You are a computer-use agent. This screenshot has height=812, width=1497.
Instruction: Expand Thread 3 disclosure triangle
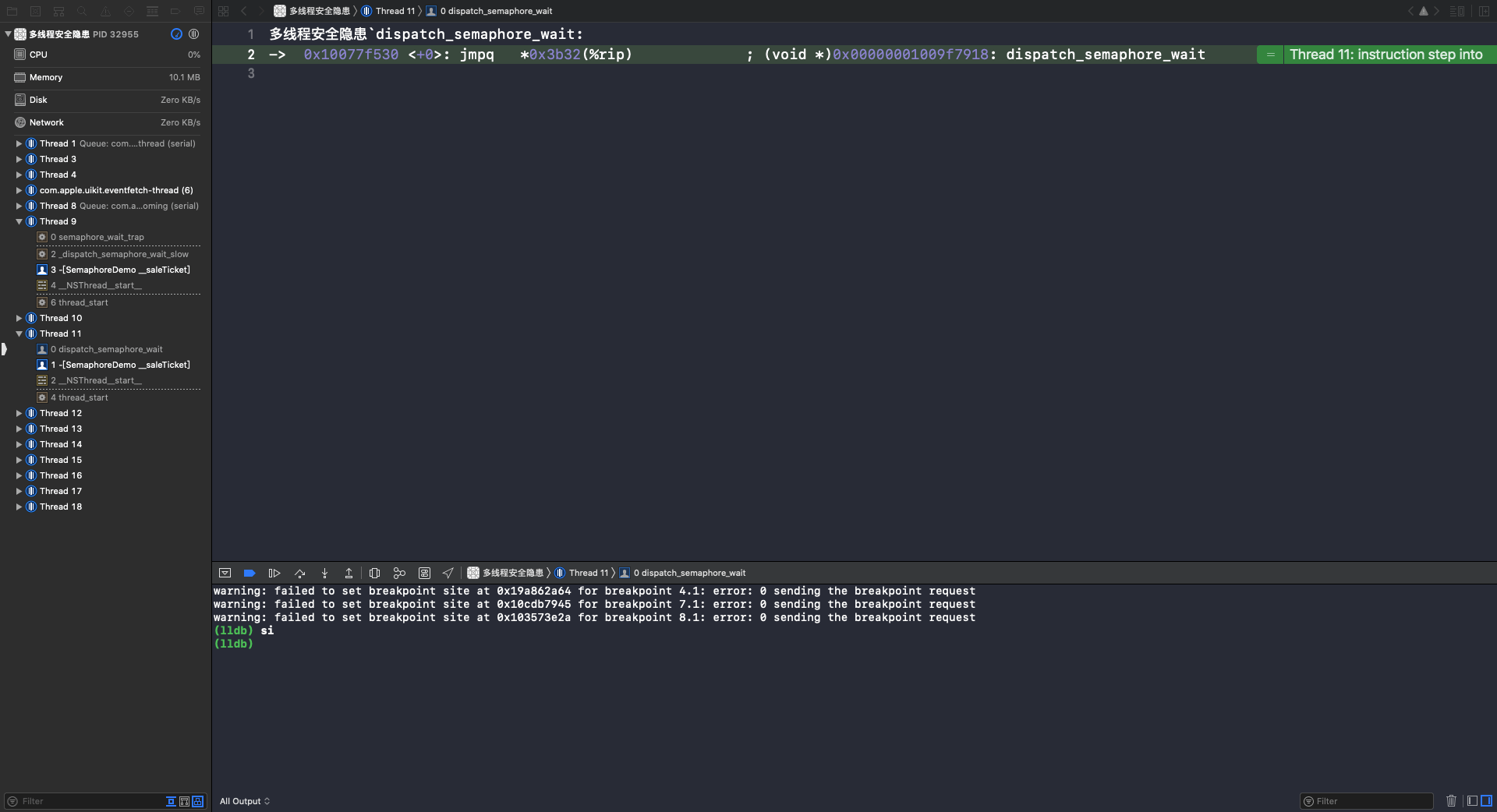point(19,159)
